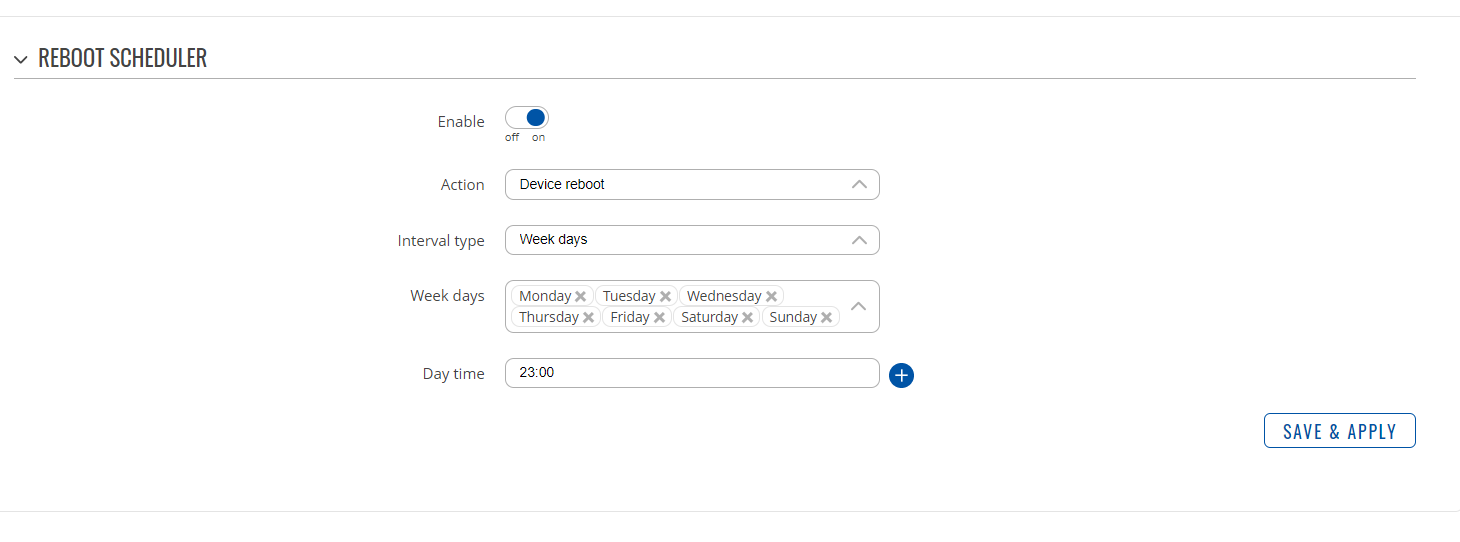
Task: Click the Day time field showing 23:00
Action: [692, 373]
